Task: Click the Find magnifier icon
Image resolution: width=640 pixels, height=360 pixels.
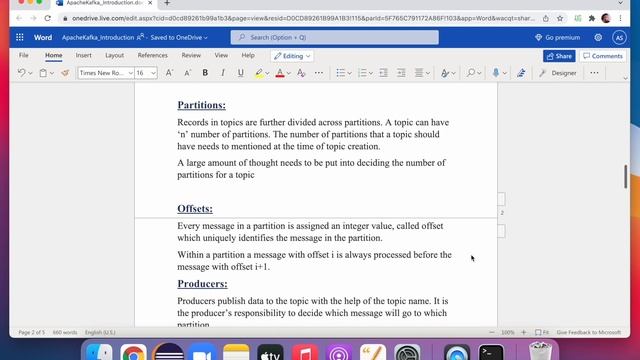Action: (x=471, y=73)
